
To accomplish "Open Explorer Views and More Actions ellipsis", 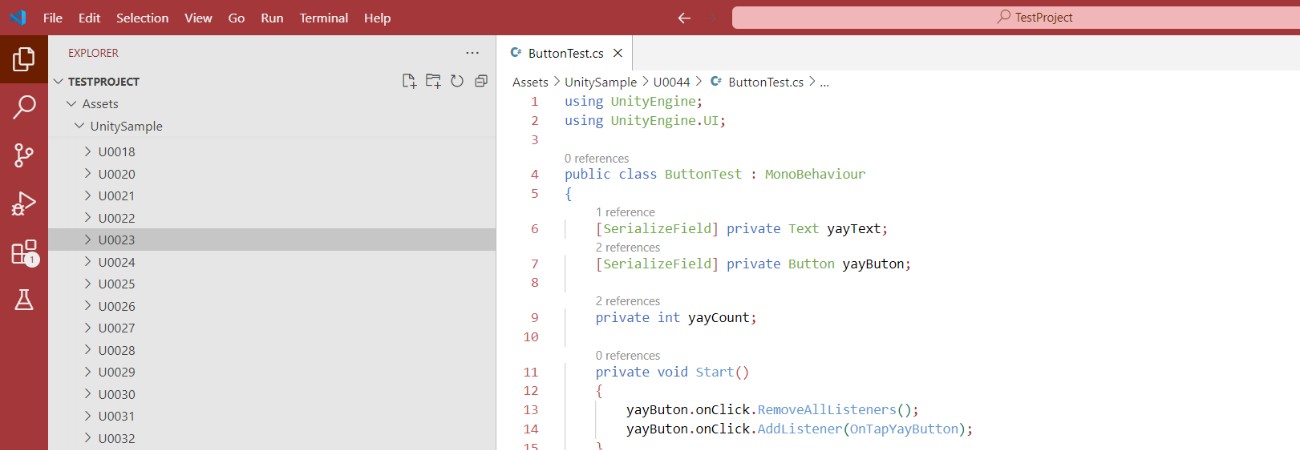I will 472,53.
